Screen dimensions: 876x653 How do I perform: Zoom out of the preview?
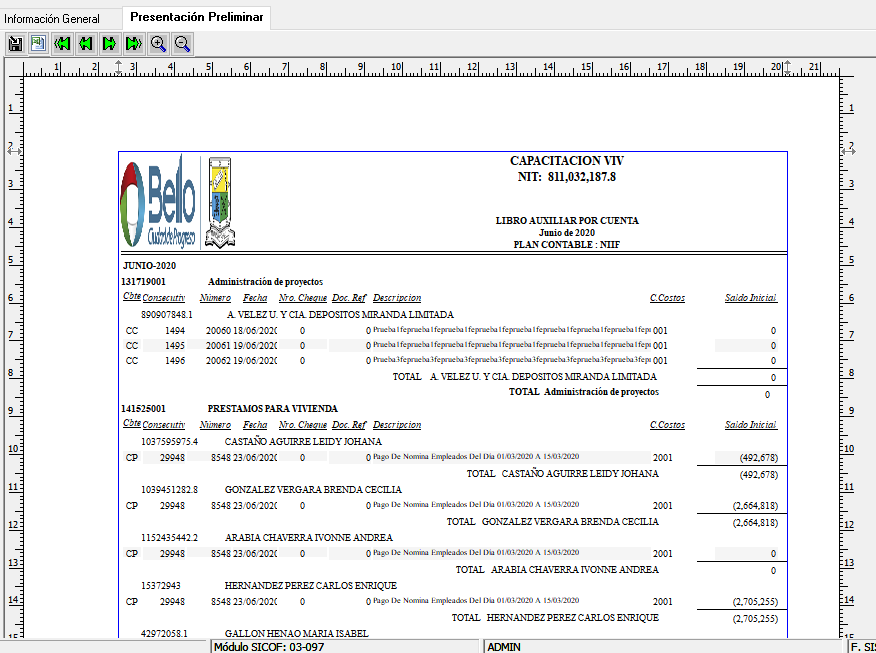[182, 43]
